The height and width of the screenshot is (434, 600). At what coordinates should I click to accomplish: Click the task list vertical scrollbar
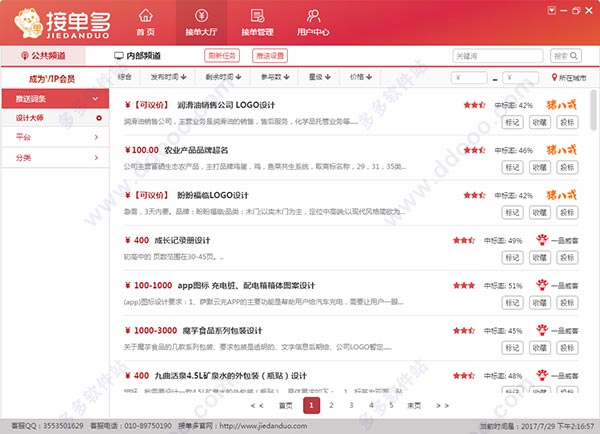point(593,110)
